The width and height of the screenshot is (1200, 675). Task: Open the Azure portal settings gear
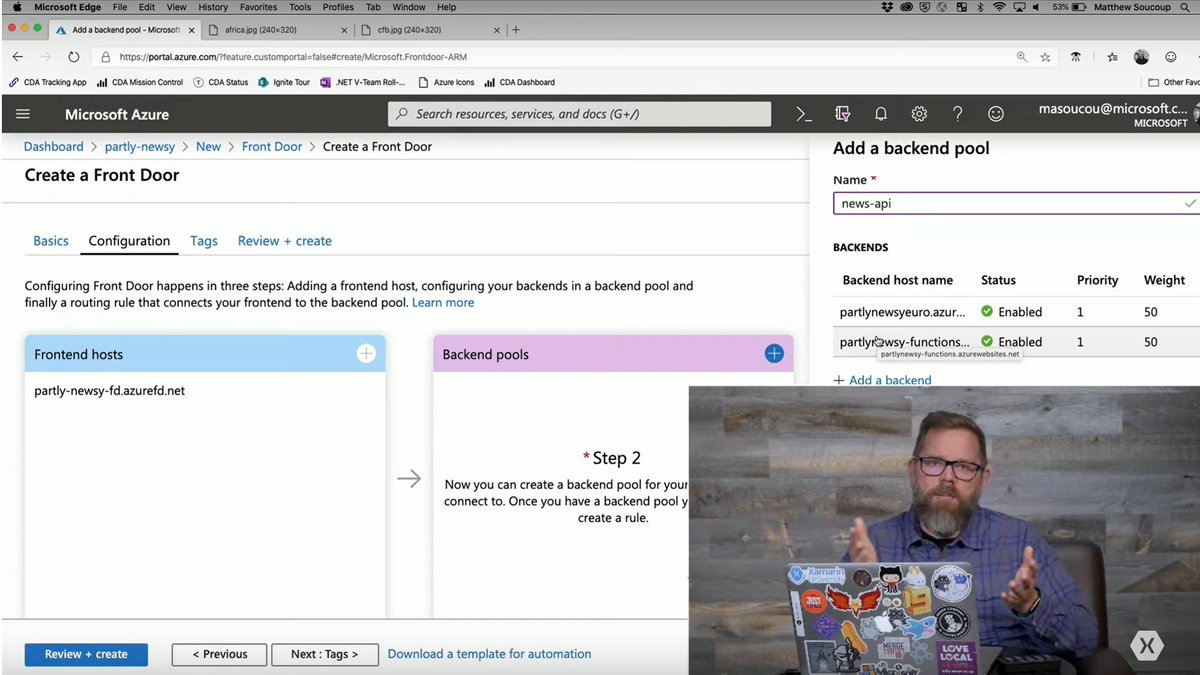click(x=919, y=114)
